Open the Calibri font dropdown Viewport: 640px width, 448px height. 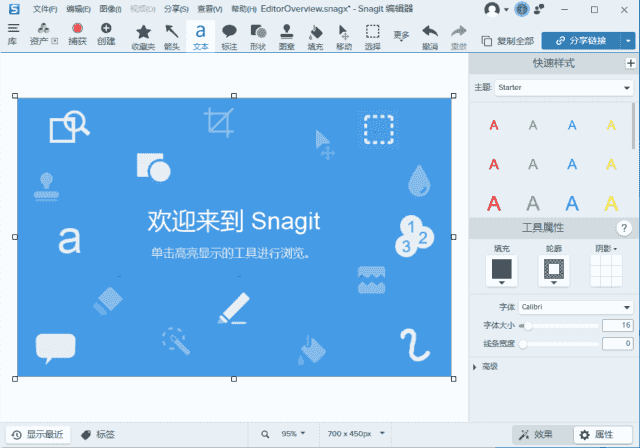[x=578, y=307]
